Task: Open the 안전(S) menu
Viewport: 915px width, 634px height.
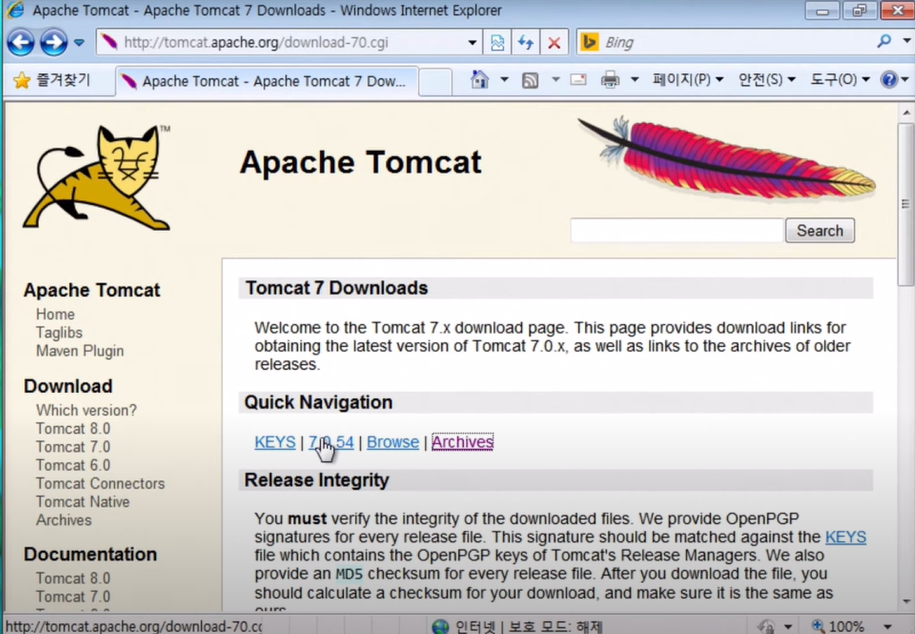Action: point(767,79)
